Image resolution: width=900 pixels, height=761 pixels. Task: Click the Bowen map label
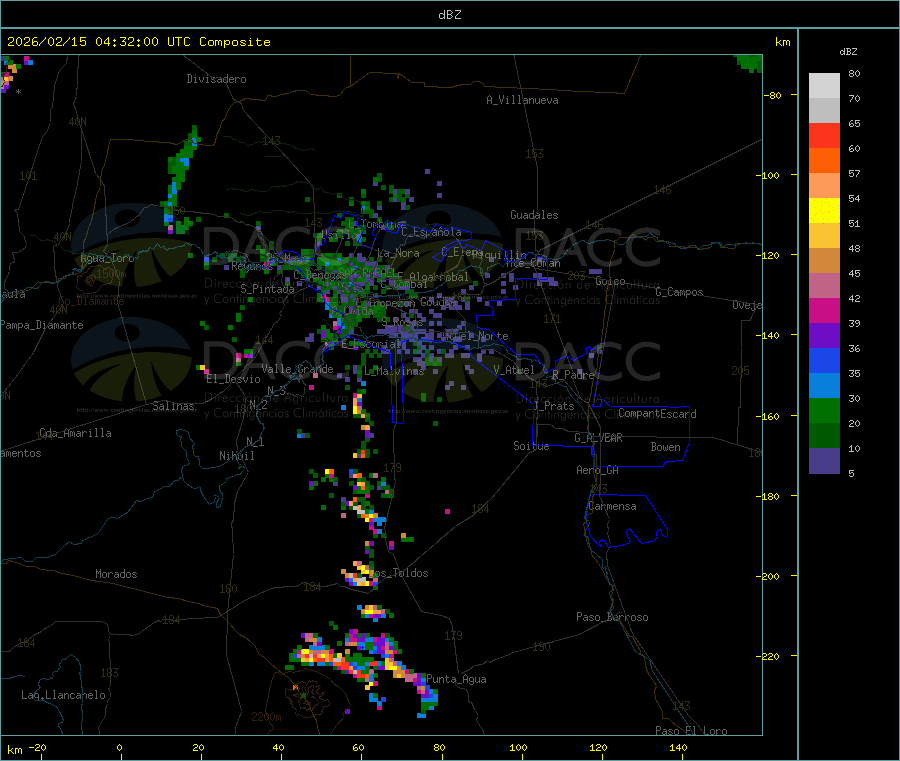point(666,447)
